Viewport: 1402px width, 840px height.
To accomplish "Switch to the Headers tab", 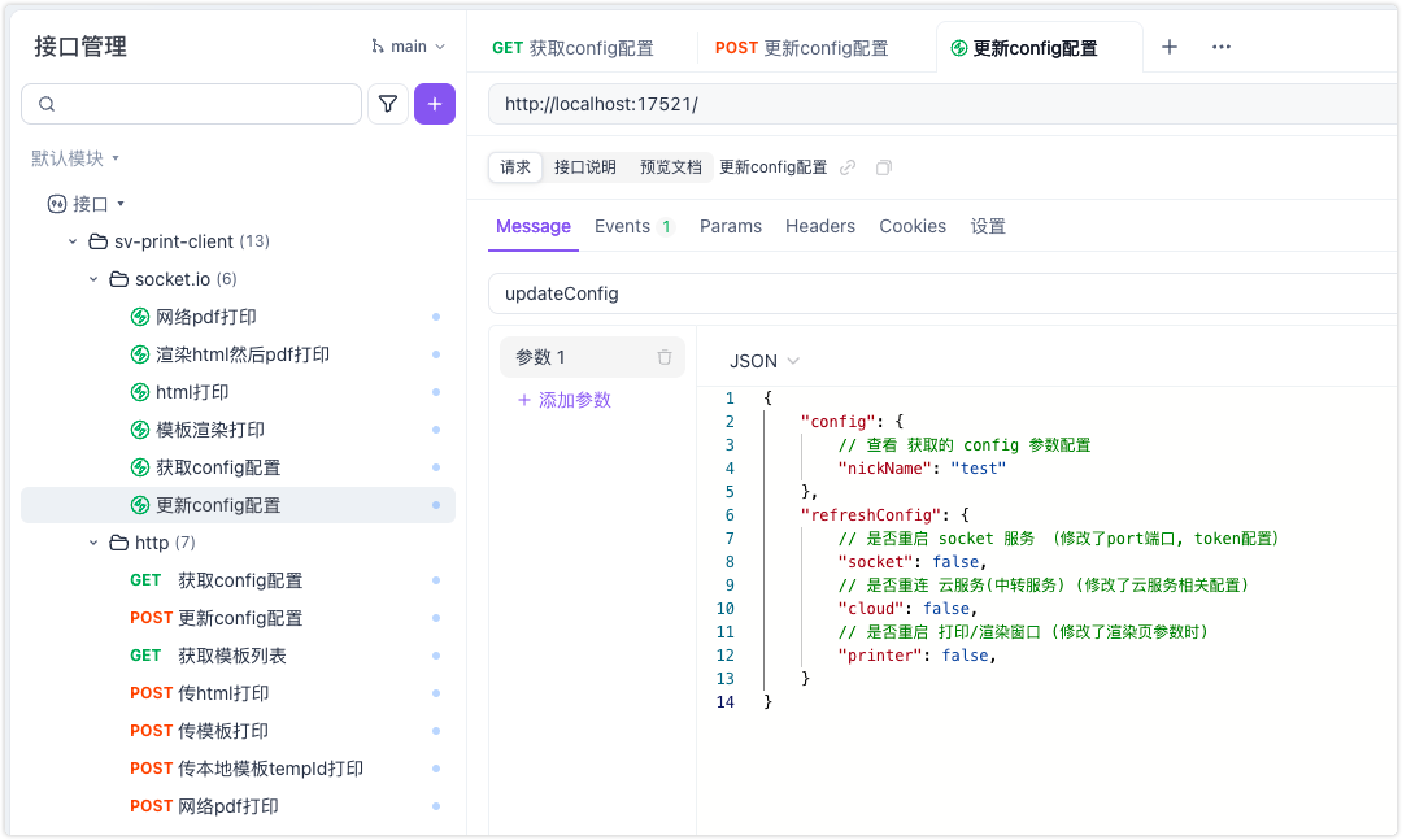I will click(820, 226).
